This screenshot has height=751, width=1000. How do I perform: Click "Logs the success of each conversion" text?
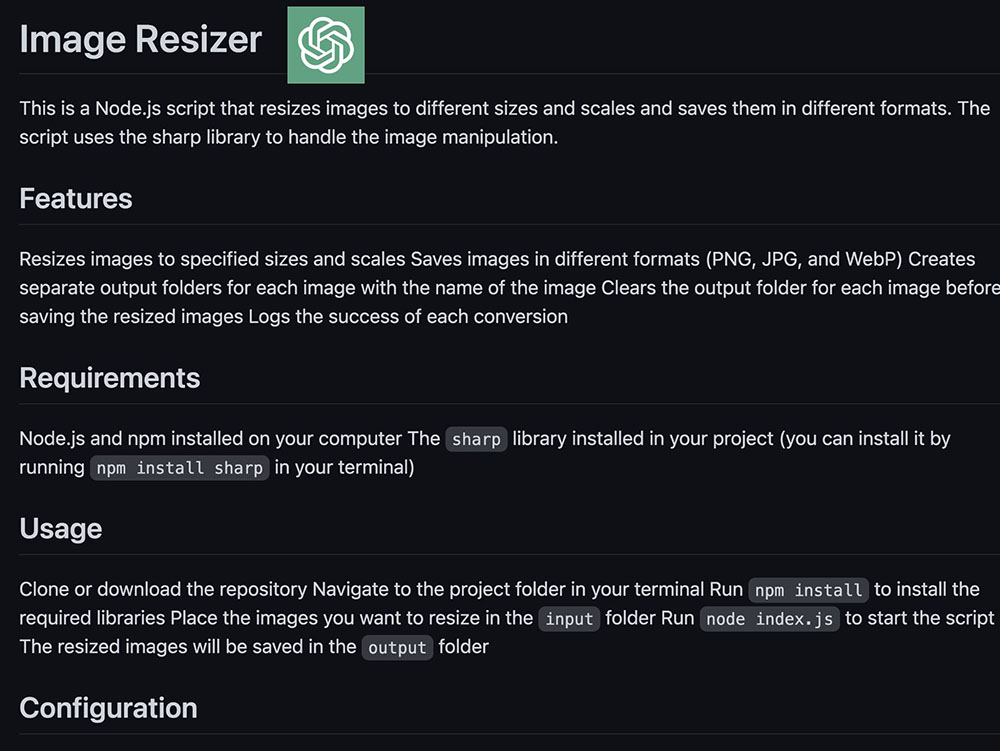[x=408, y=317]
